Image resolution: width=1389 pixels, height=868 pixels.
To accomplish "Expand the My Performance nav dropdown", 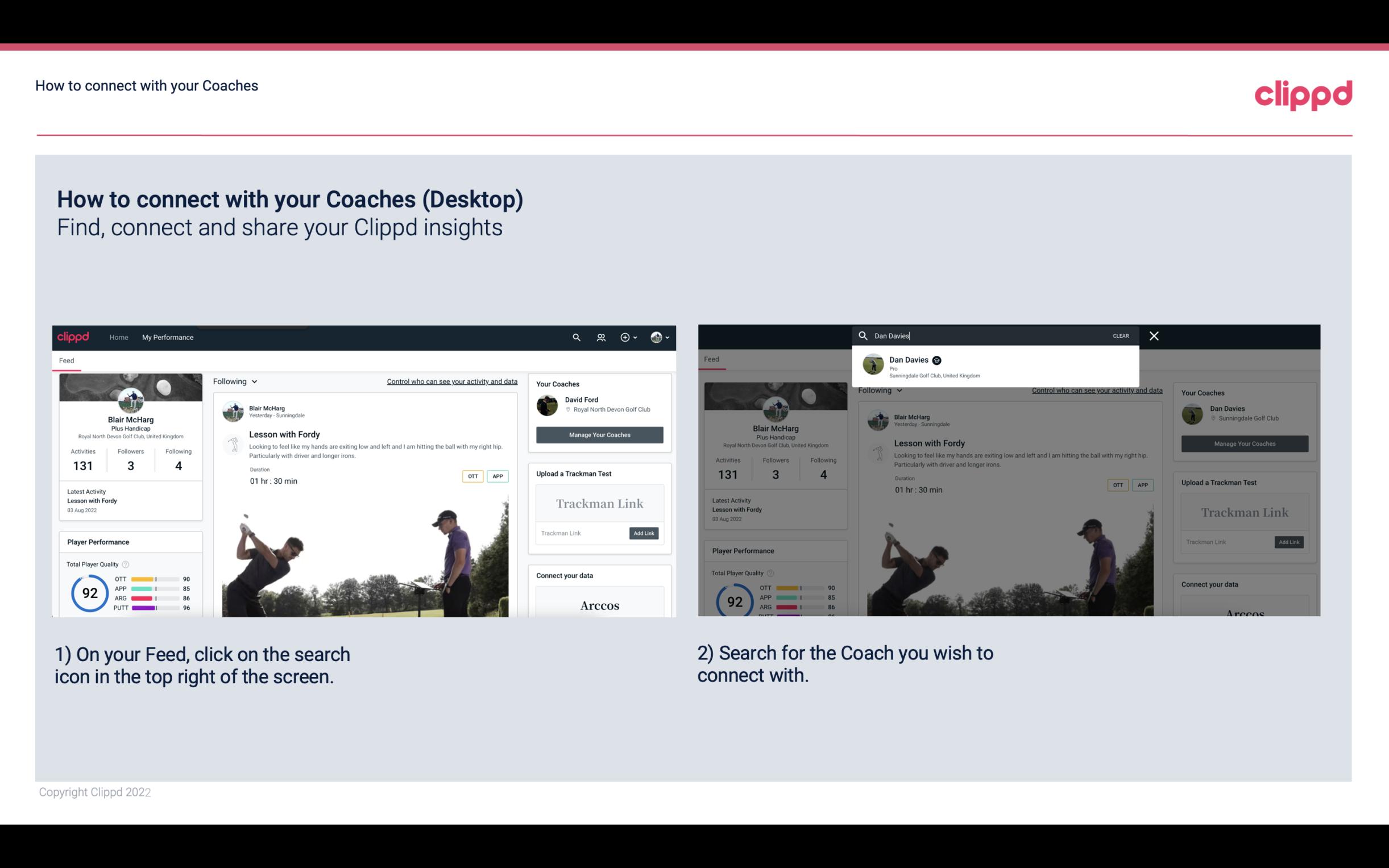I will coord(168,337).
